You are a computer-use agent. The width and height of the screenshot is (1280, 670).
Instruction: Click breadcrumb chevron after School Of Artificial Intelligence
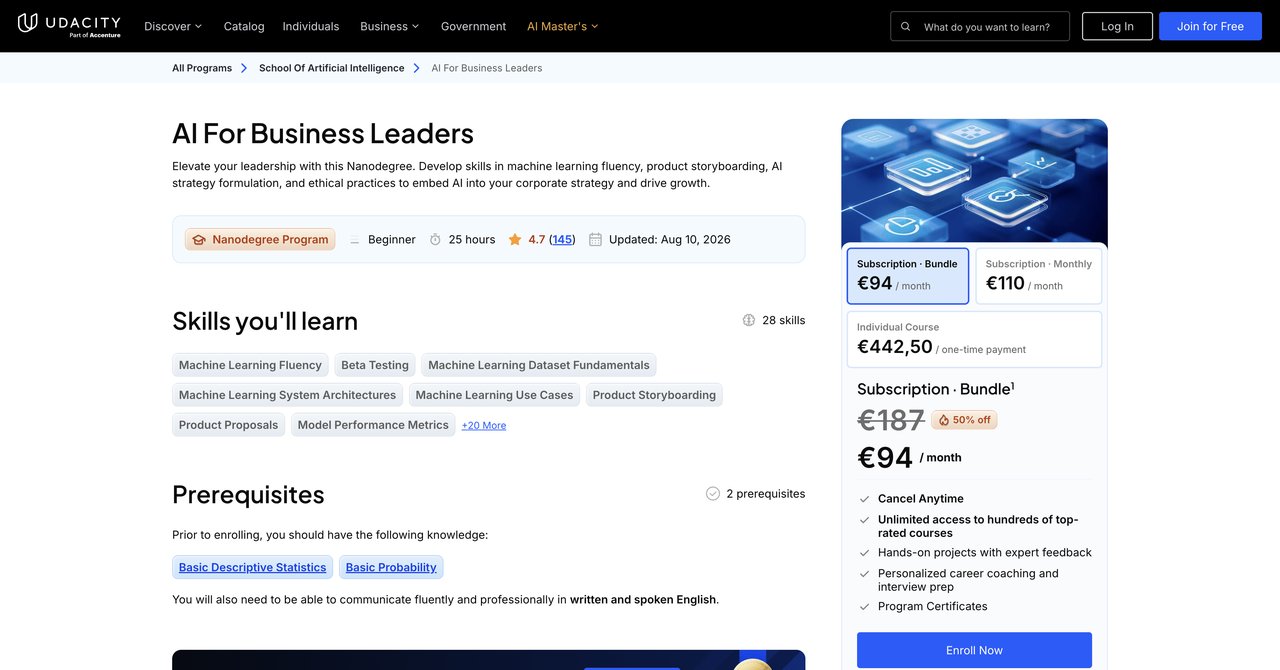point(417,68)
